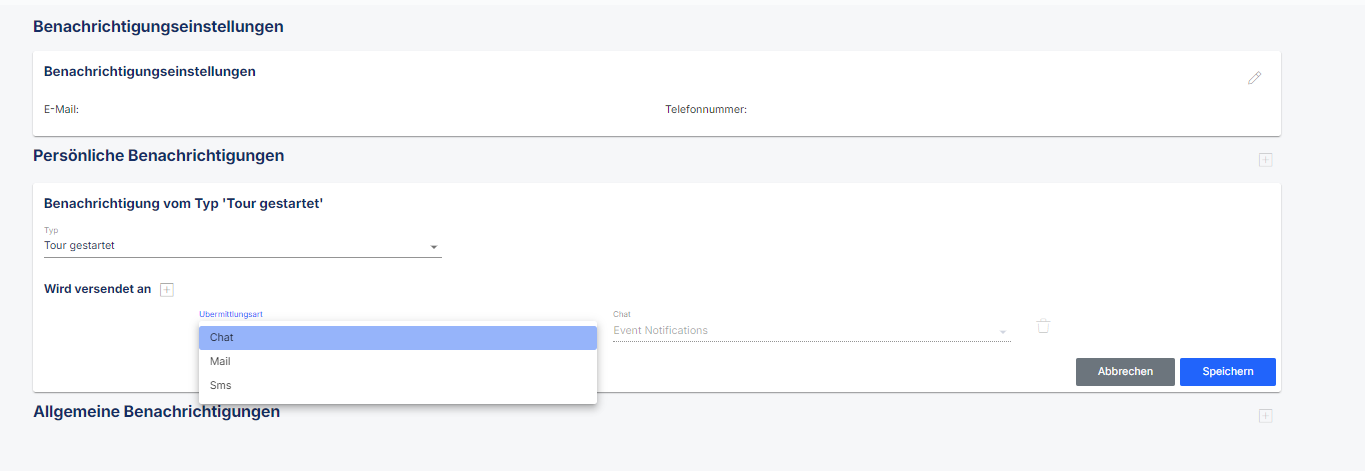
Task: Click the plus icon beside 'Wird versendet an'
Action: pyautogui.click(x=167, y=289)
